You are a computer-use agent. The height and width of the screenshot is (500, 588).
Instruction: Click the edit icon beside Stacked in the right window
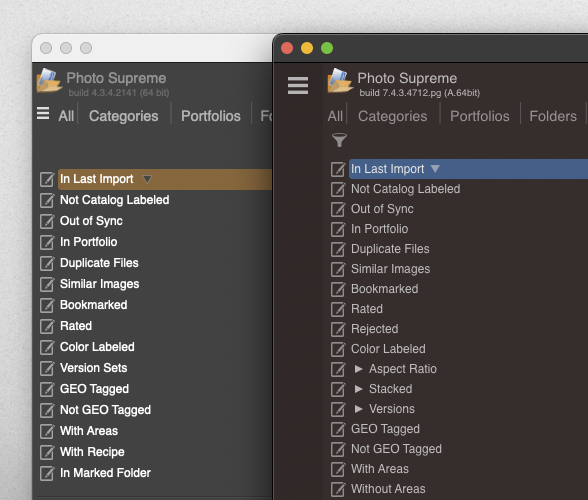tap(338, 389)
